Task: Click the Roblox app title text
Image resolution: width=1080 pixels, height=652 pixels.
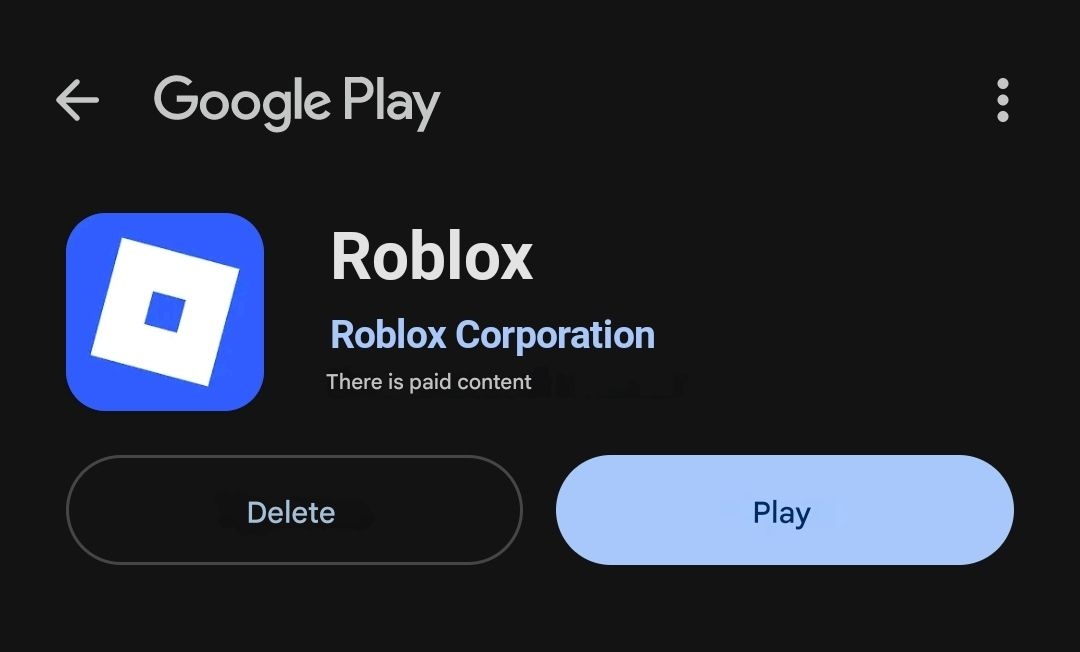Action: 432,257
